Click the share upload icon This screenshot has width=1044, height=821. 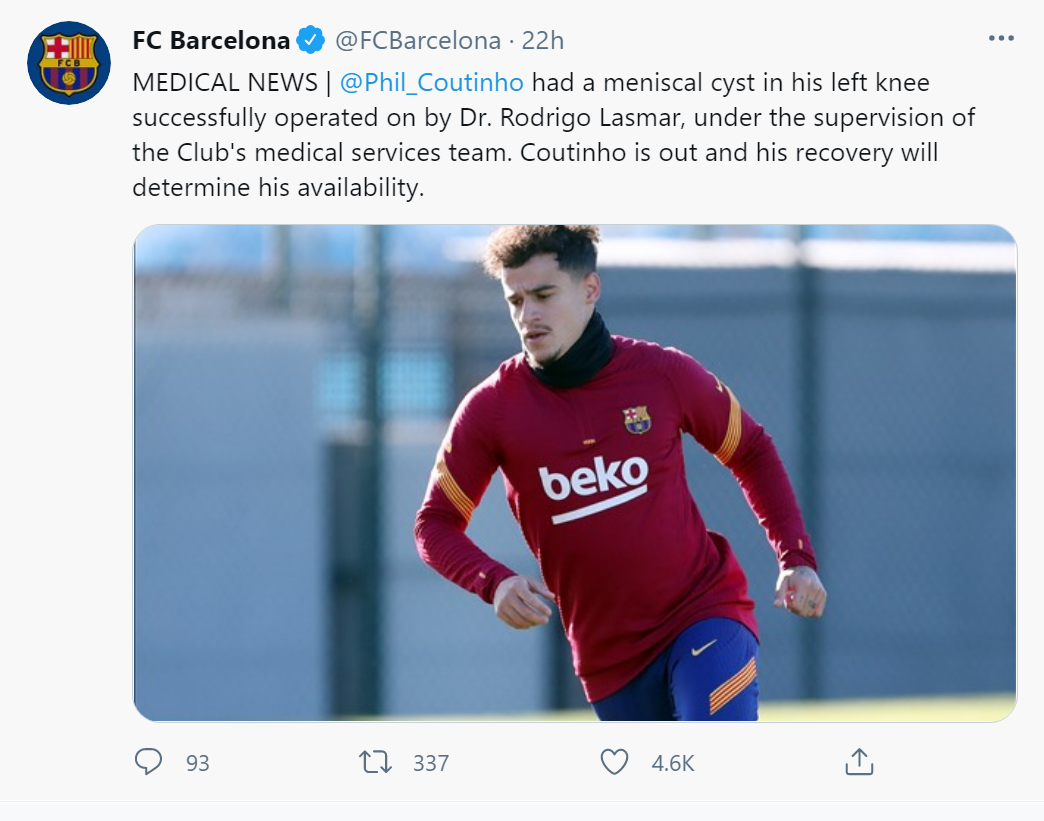tap(859, 763)
